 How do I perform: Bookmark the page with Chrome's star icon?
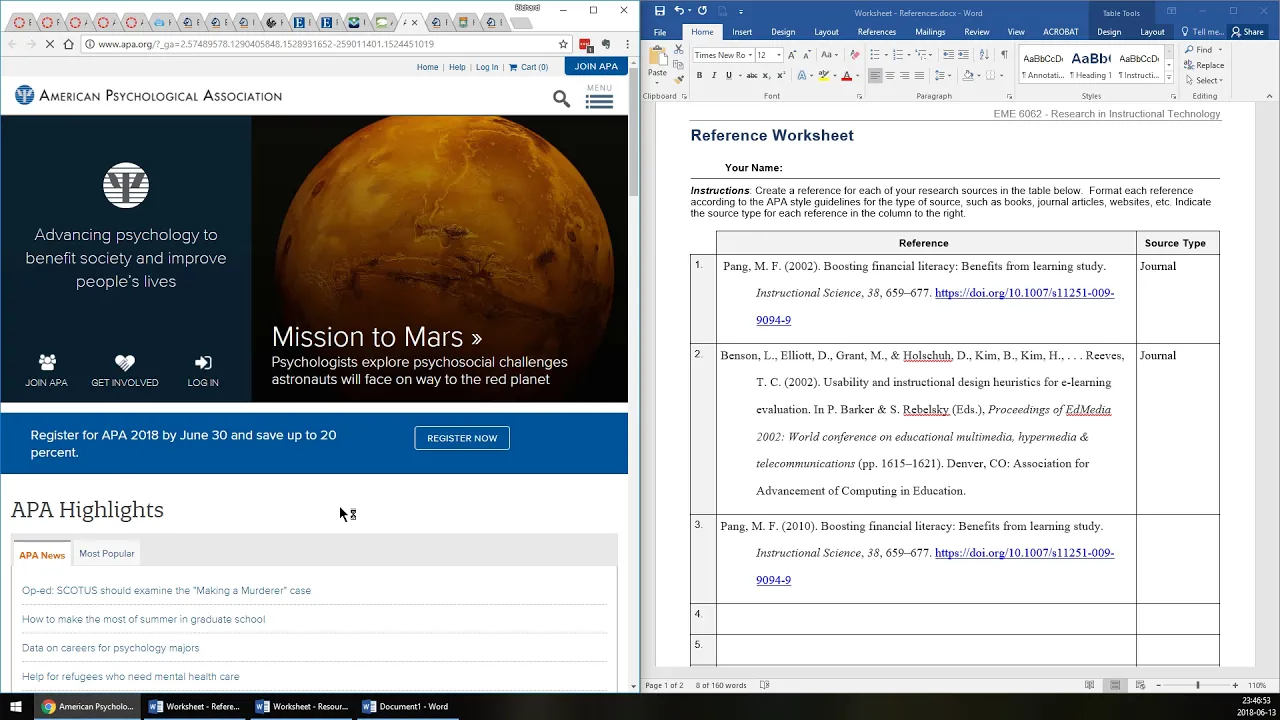(563, 44)
